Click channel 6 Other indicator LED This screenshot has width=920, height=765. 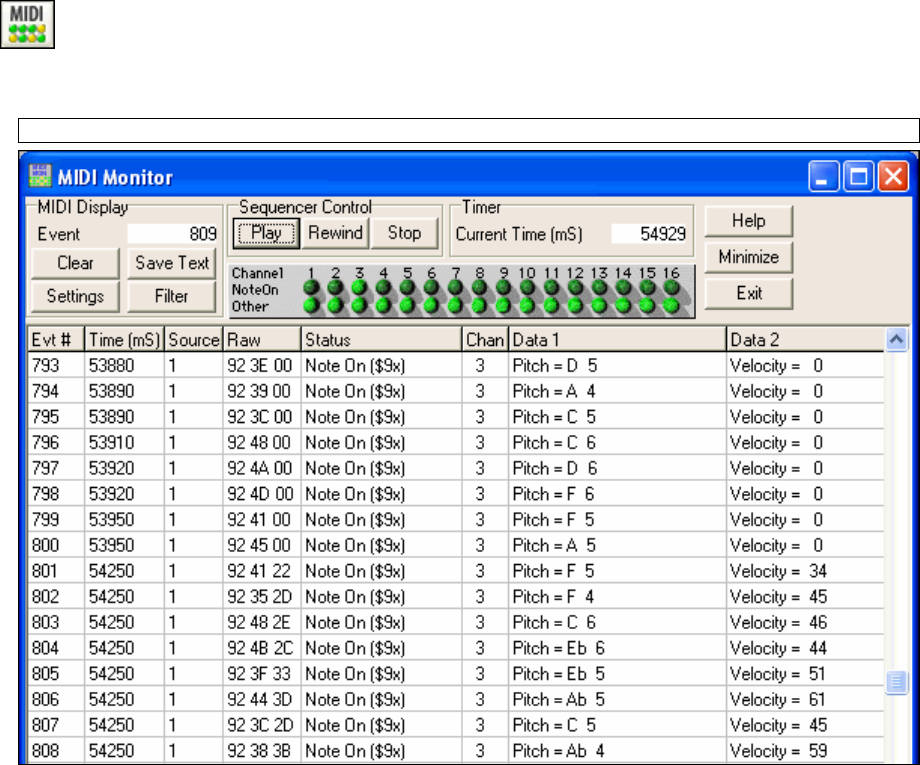click(x=431, y=305)
